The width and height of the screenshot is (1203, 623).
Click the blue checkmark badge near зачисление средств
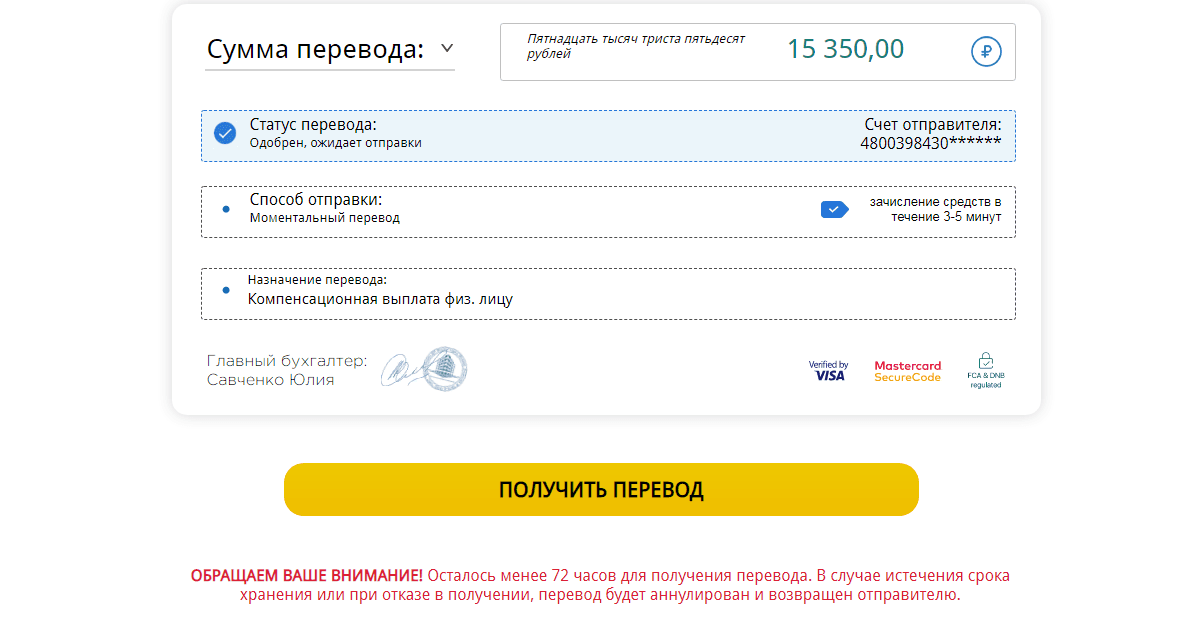[x=833, y=210]
